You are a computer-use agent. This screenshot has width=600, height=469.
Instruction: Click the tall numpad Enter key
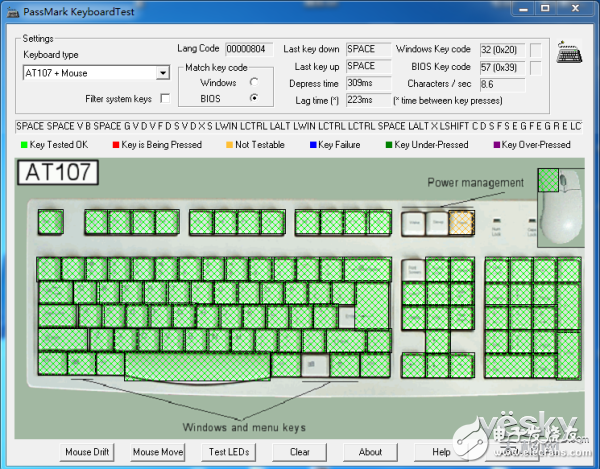(x=569, y=355)
